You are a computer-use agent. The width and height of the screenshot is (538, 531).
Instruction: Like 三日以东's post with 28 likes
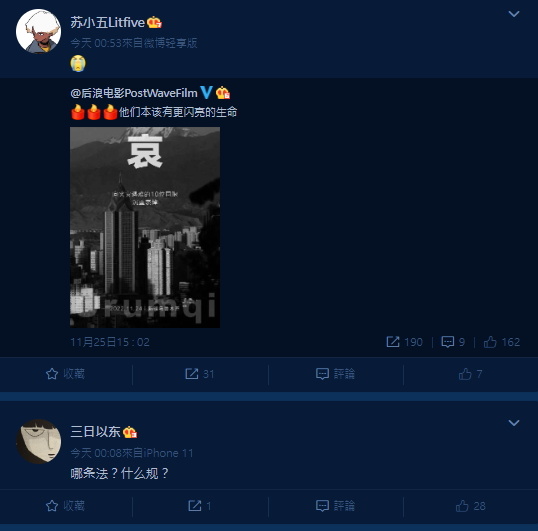coord(470,506)
